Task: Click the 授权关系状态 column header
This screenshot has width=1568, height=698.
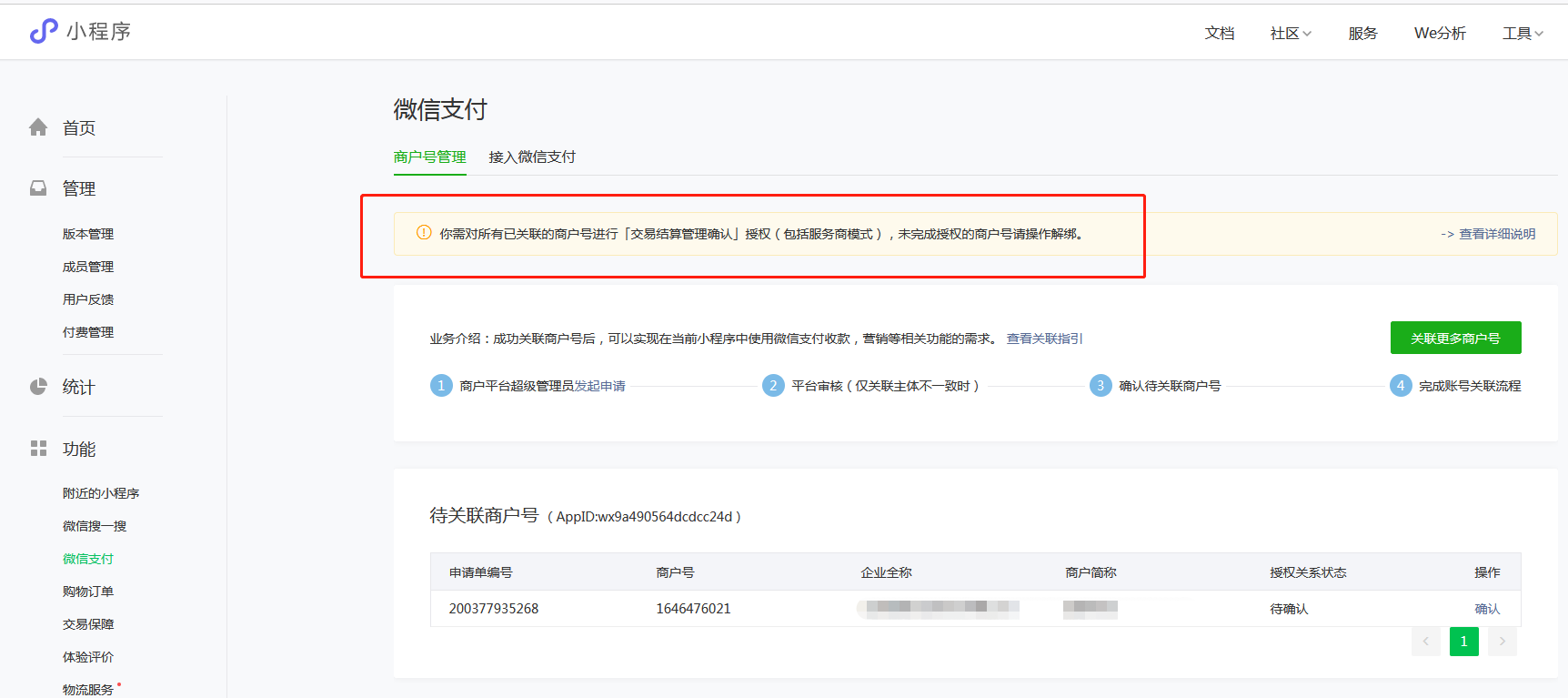Action: click(1308, 572)
